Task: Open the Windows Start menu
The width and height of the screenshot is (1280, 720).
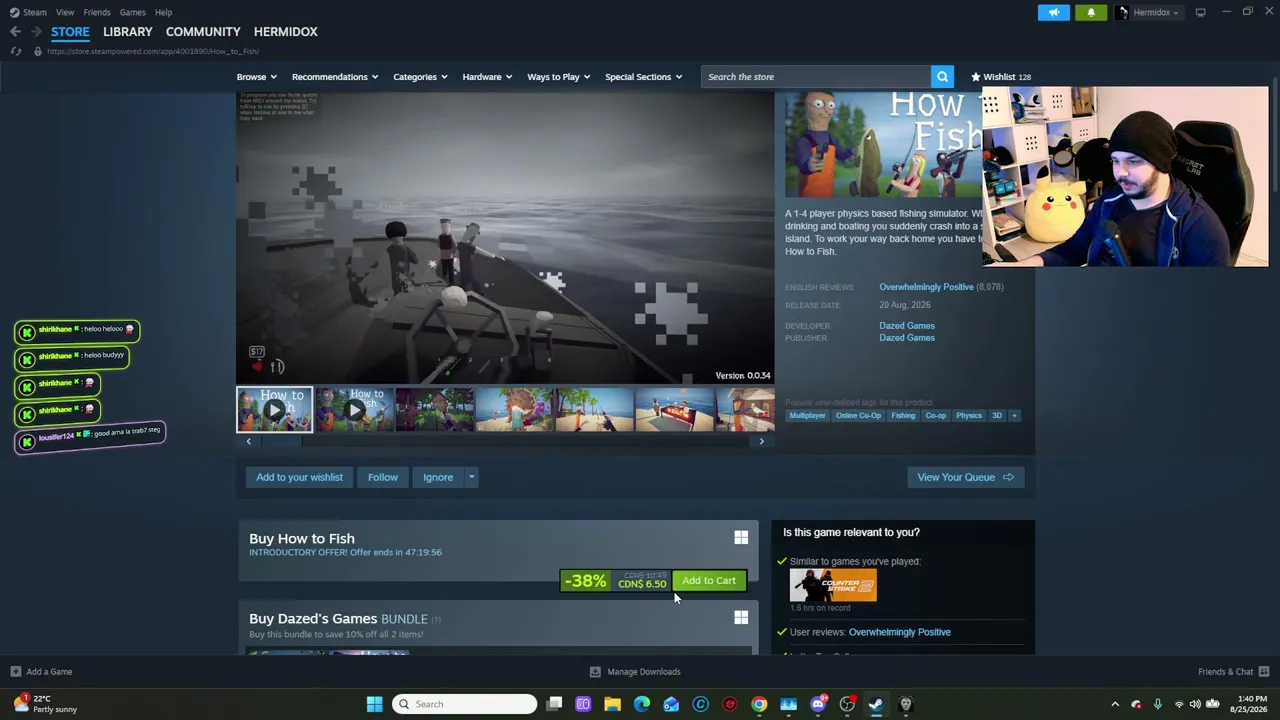Action: 374,704
